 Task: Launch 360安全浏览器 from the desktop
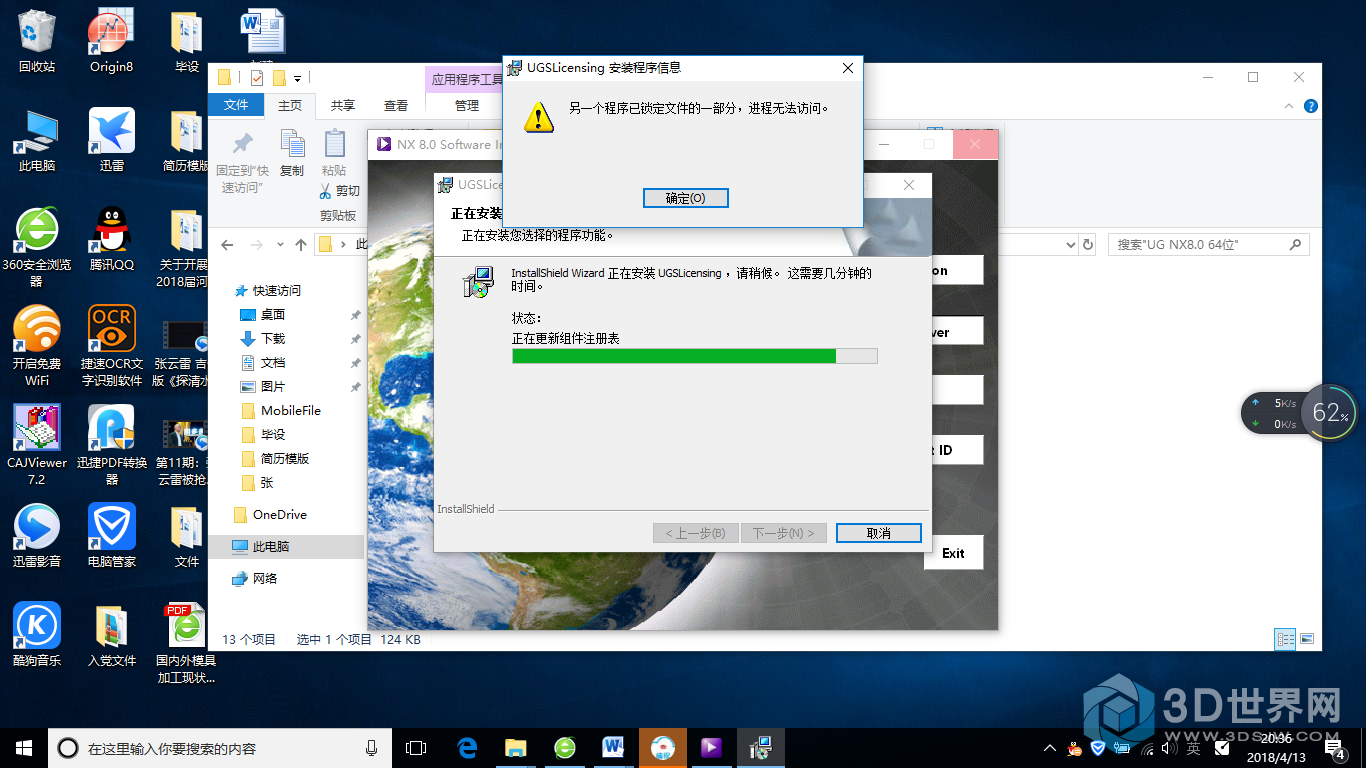click(x=37, y=247)
